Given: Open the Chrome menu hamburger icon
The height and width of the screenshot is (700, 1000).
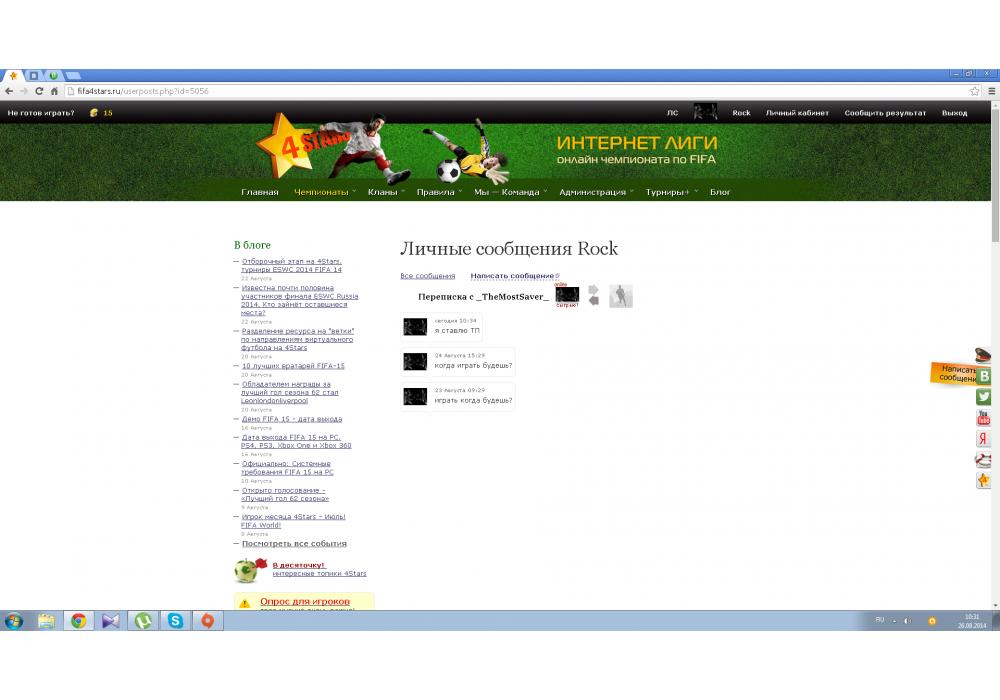Looking at the screenshot, I should click(992, 91).
